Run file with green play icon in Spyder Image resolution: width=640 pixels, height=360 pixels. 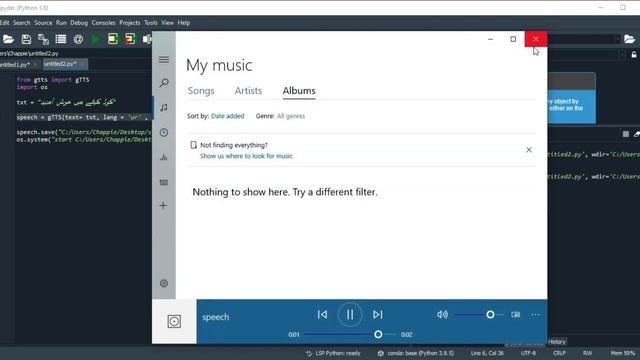coord(96,39)
